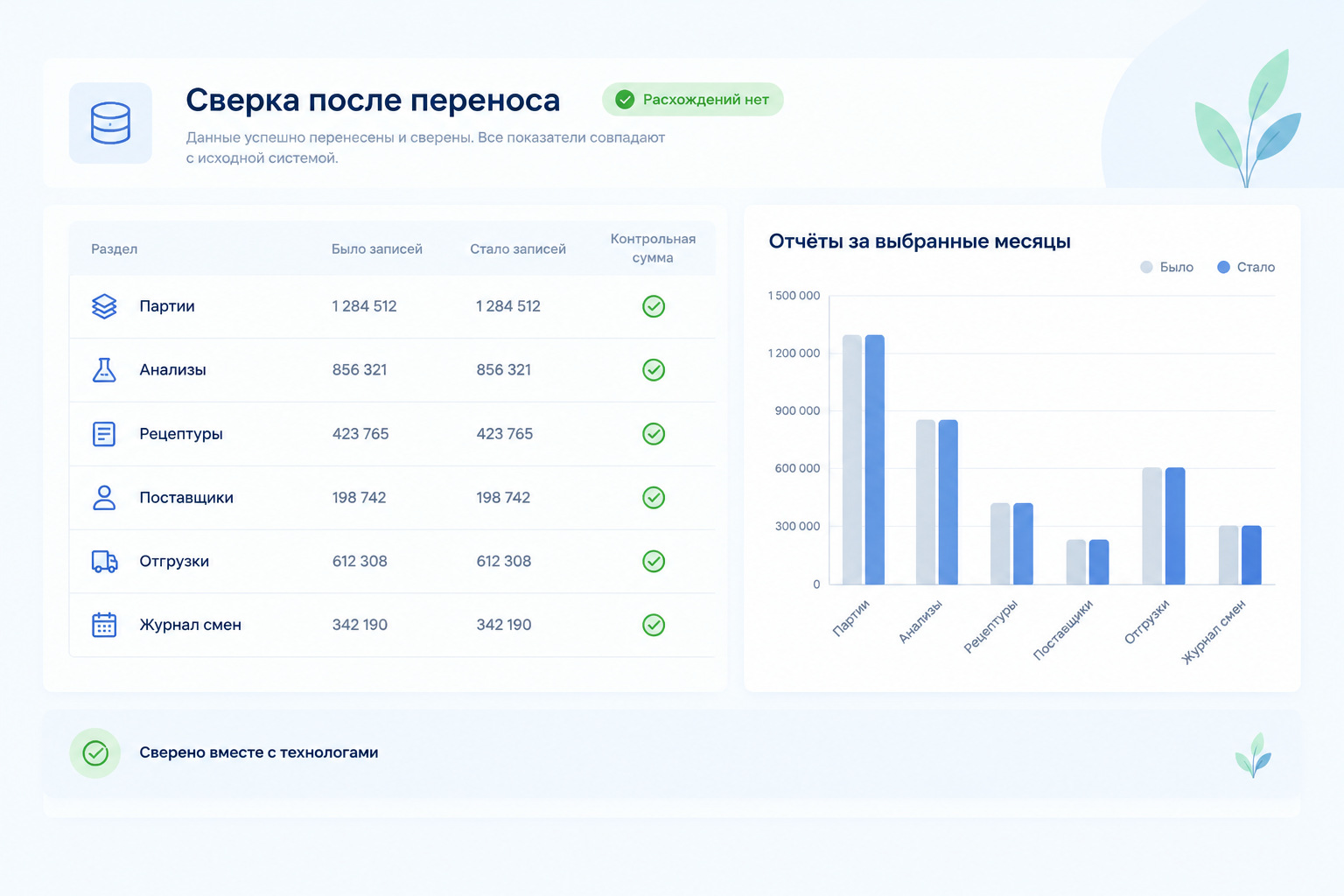The height and width of the screenshot is (896, 1344).
Task: Click the Поставщики axis label in chart
Action: click(x=1063, y=629)
